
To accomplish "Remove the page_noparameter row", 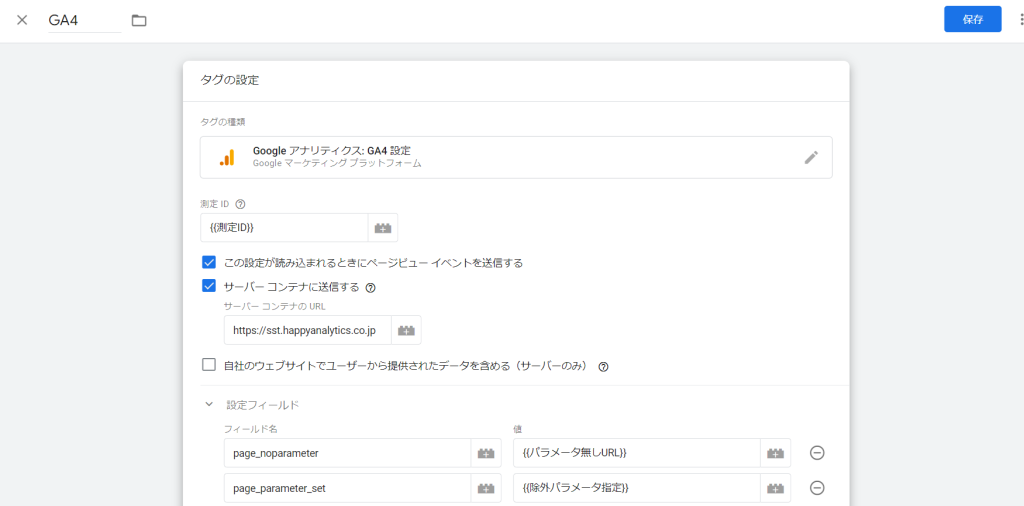I will click(x=816, y=452).
